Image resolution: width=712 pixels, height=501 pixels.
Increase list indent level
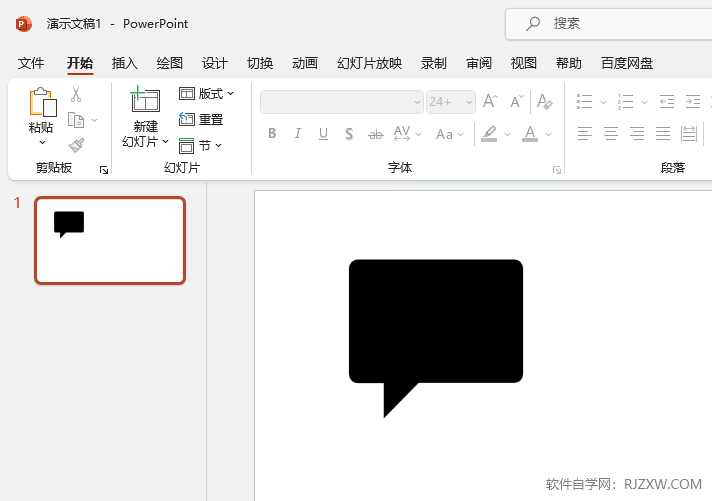[692, 101]
